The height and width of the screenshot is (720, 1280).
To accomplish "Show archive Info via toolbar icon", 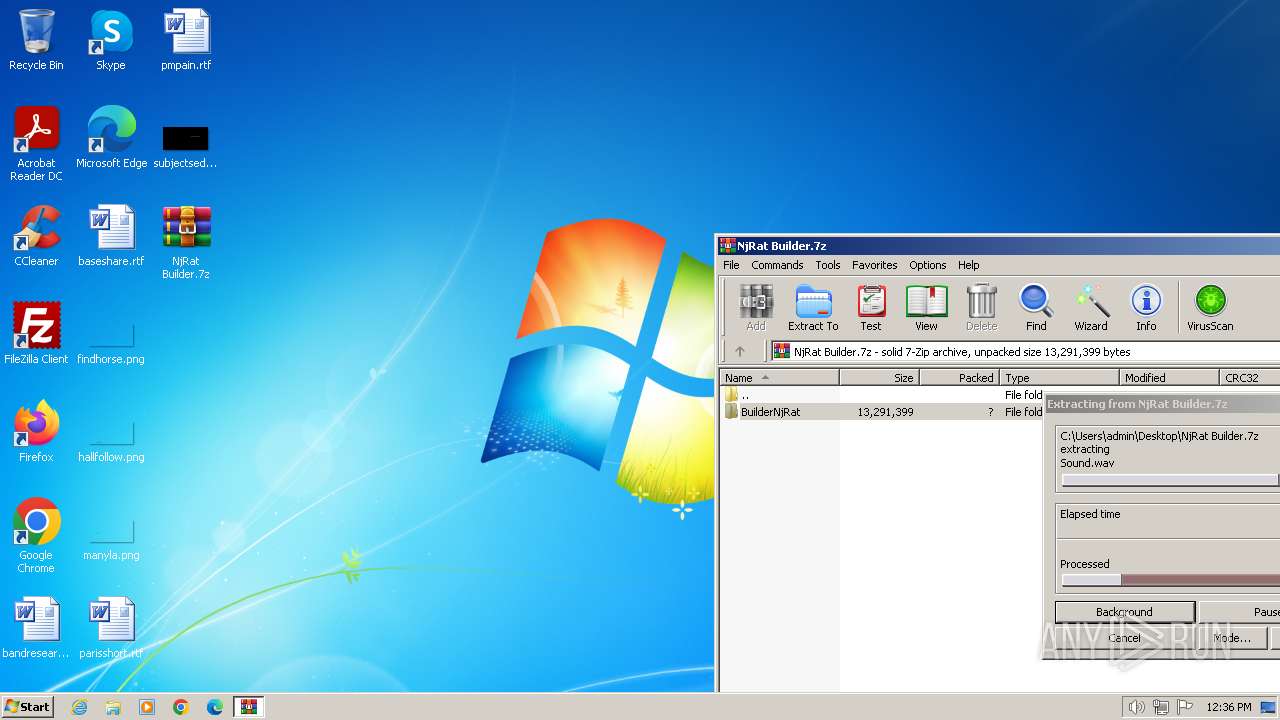I will tap(1146, 307).
